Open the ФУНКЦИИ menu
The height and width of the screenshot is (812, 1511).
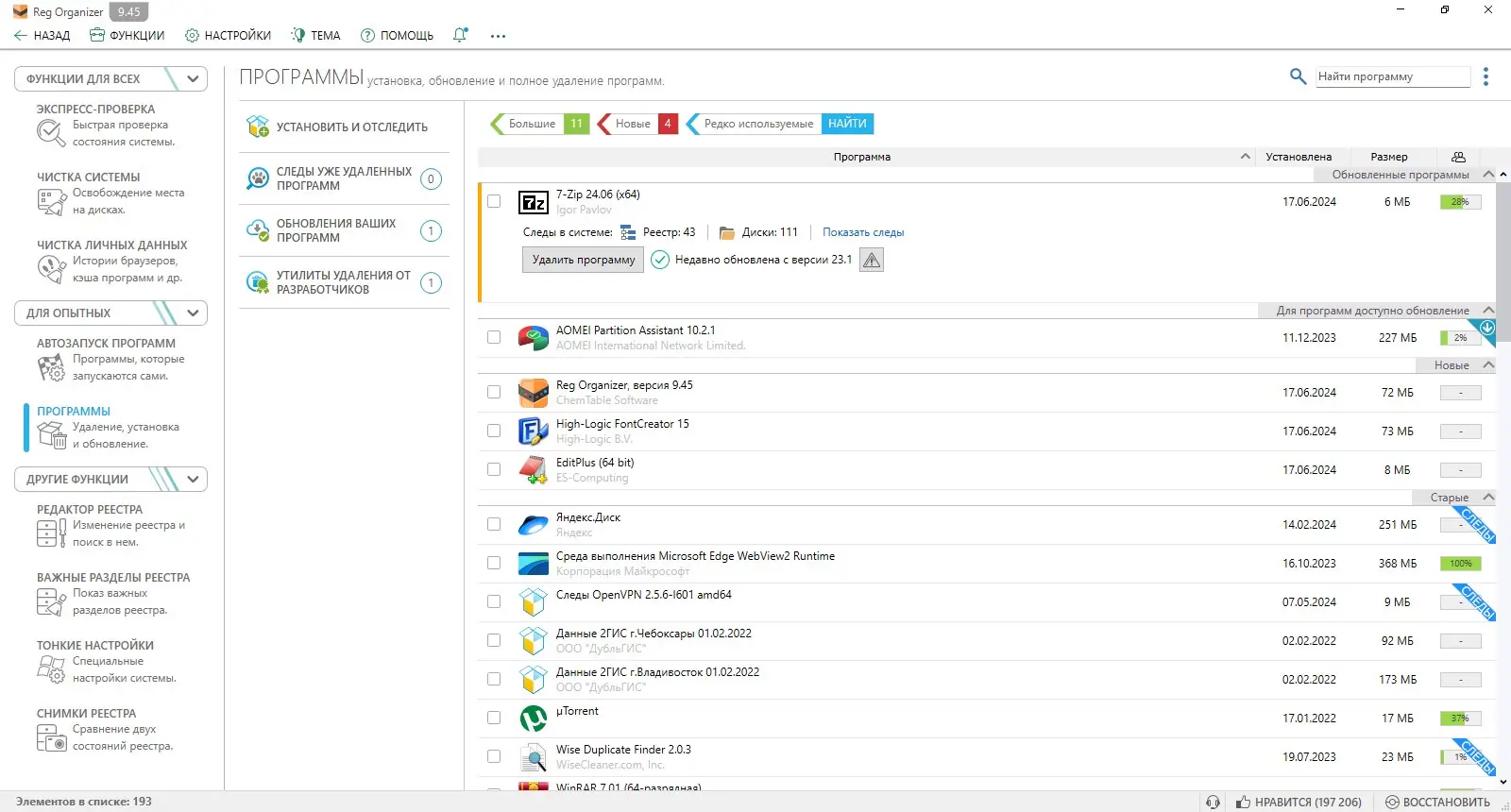(127, 36)
